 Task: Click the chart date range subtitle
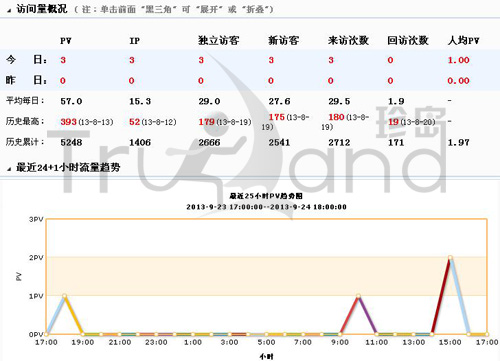point(266,207)
